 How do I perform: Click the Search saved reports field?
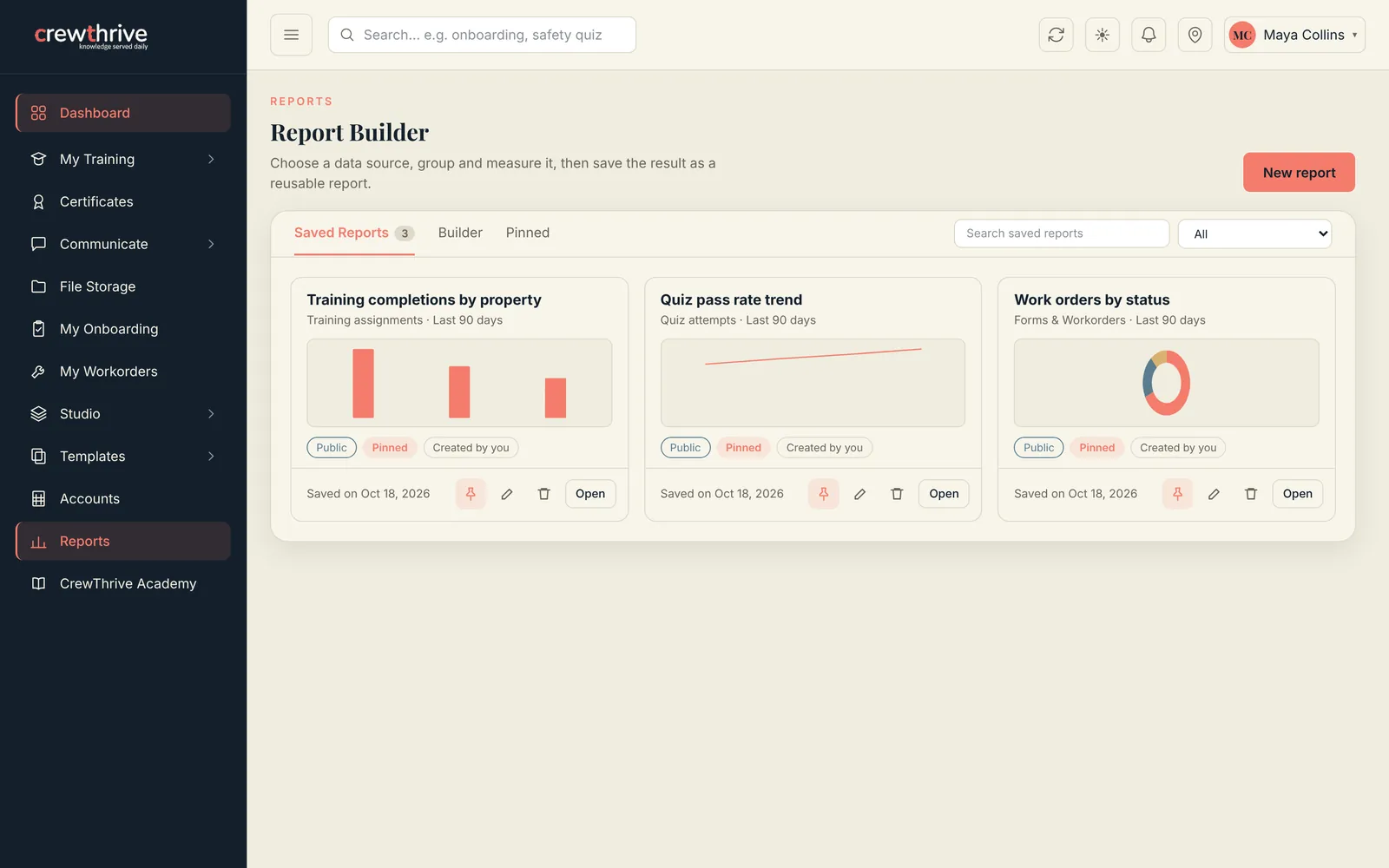(x=1062, y=233)
